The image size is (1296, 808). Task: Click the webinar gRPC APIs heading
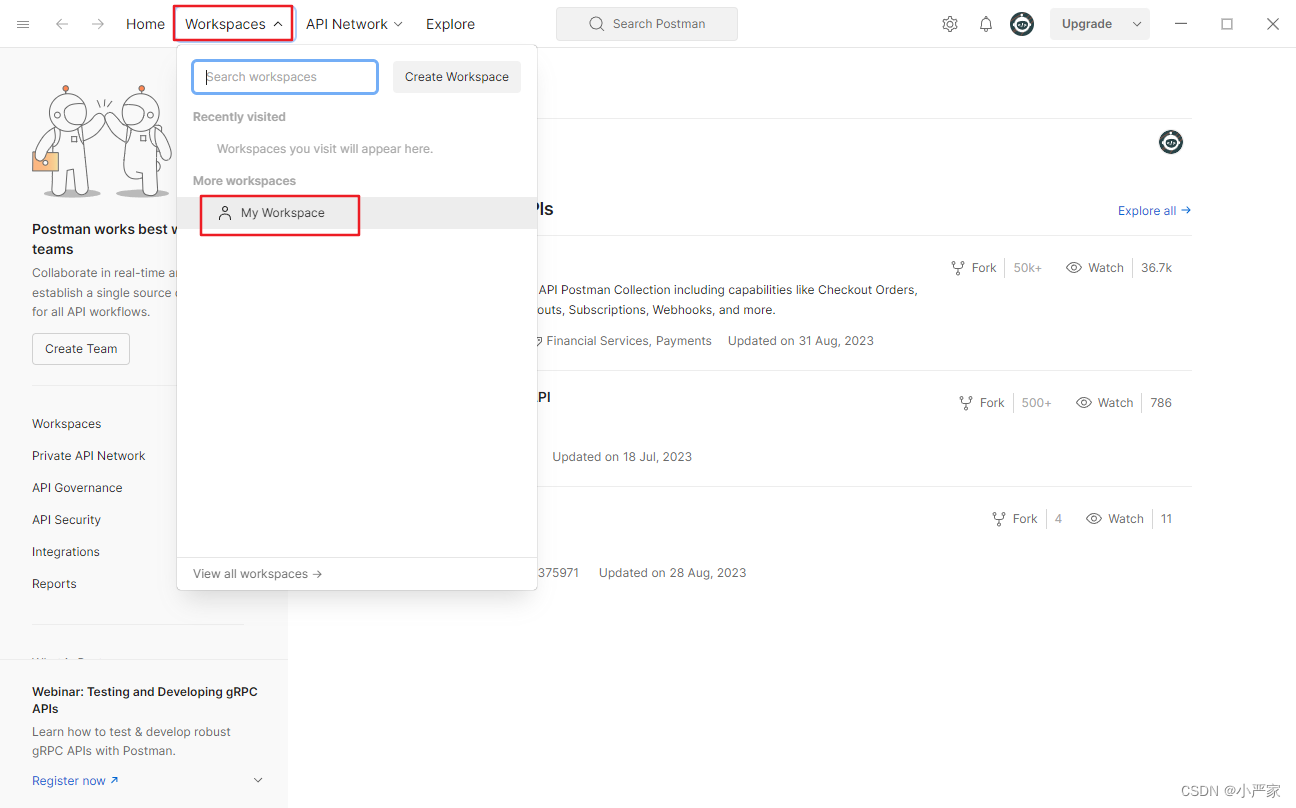coord(145,700)
